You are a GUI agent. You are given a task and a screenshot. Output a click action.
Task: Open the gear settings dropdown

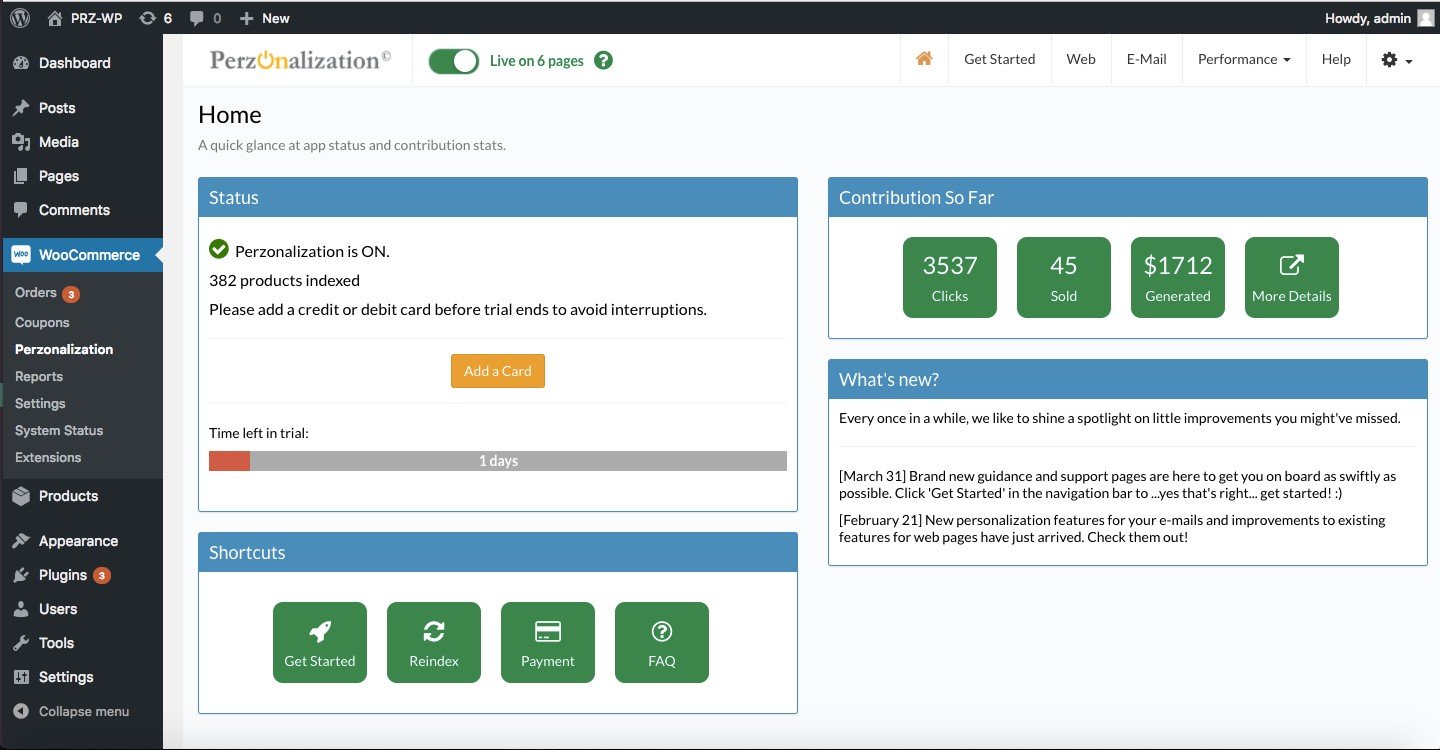tap(1397, 60)
